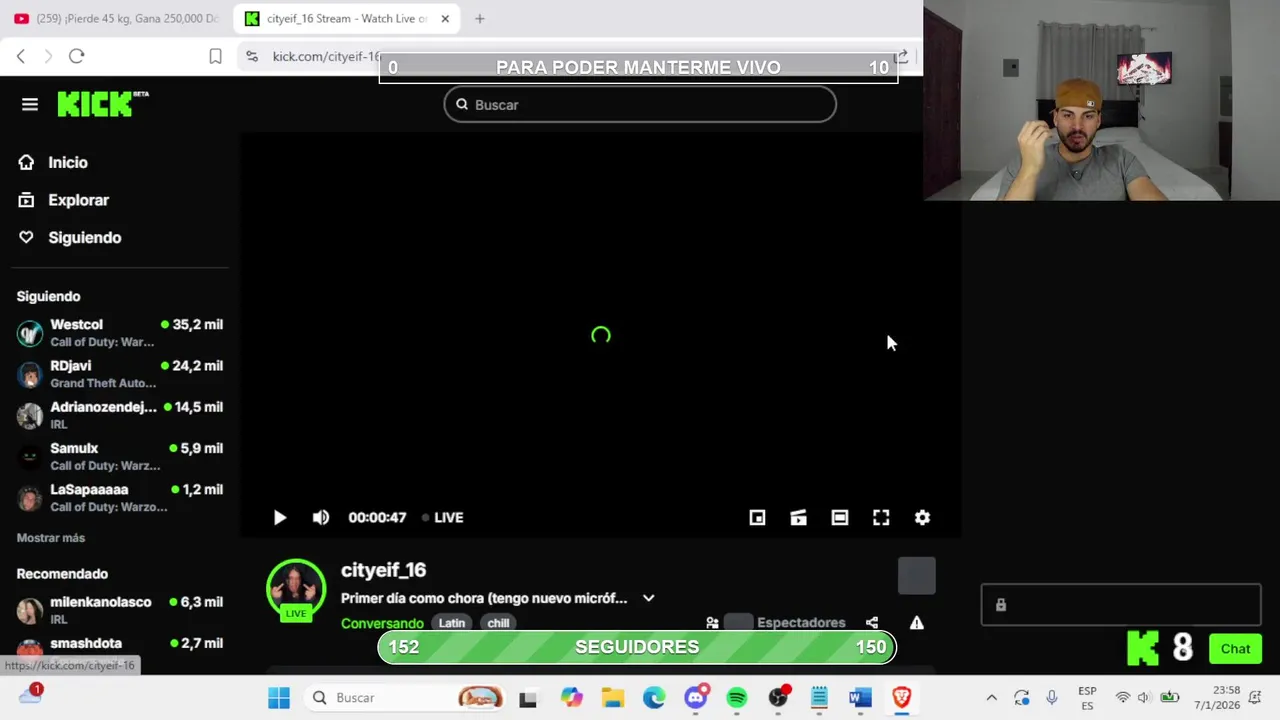Select the chill tag

pos(498,623)
